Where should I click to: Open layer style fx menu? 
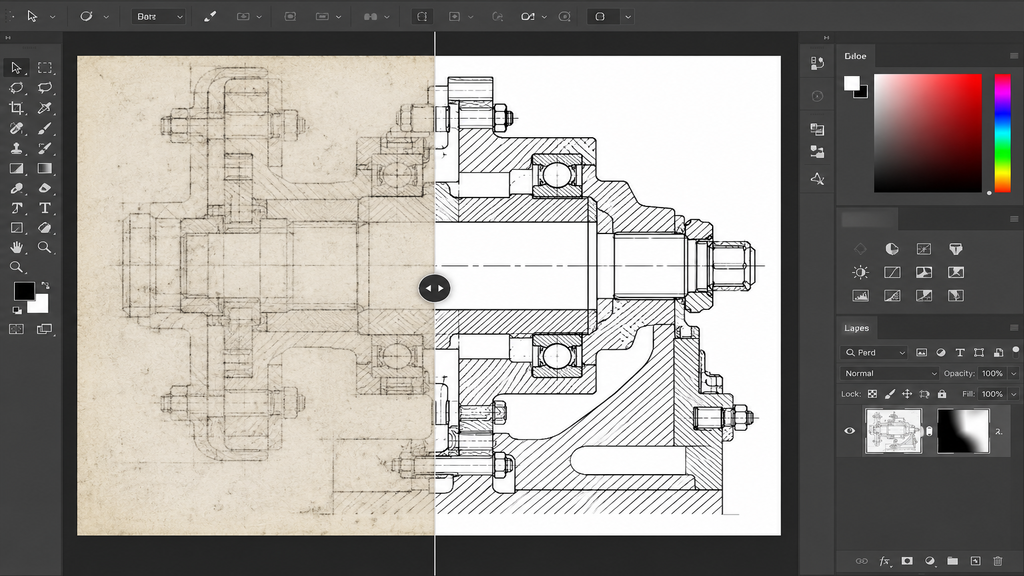coord(884,561)
